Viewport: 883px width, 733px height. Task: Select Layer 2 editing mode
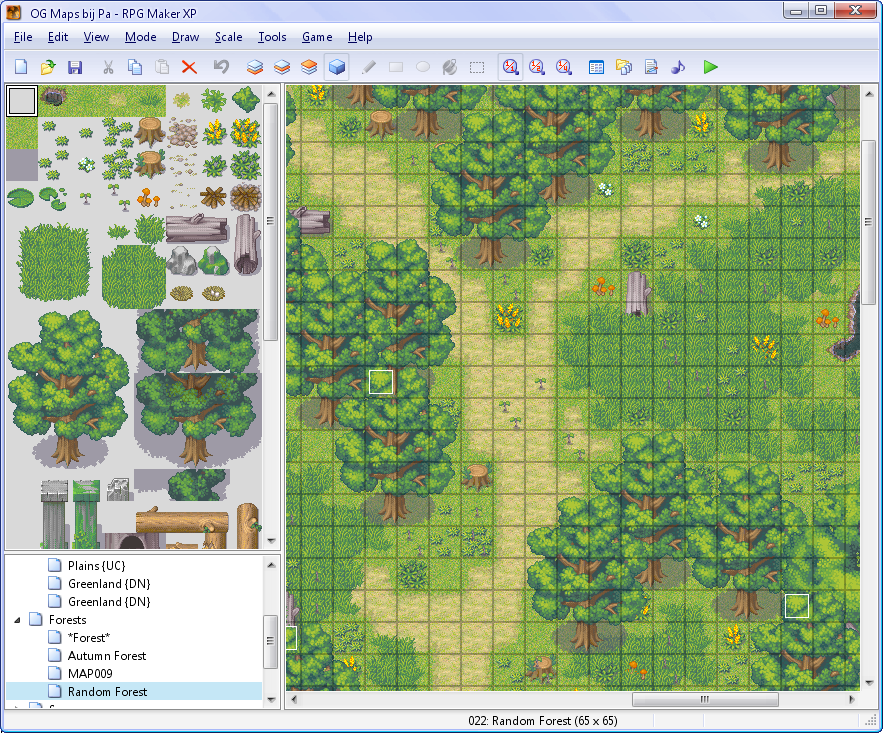[282, 67]
